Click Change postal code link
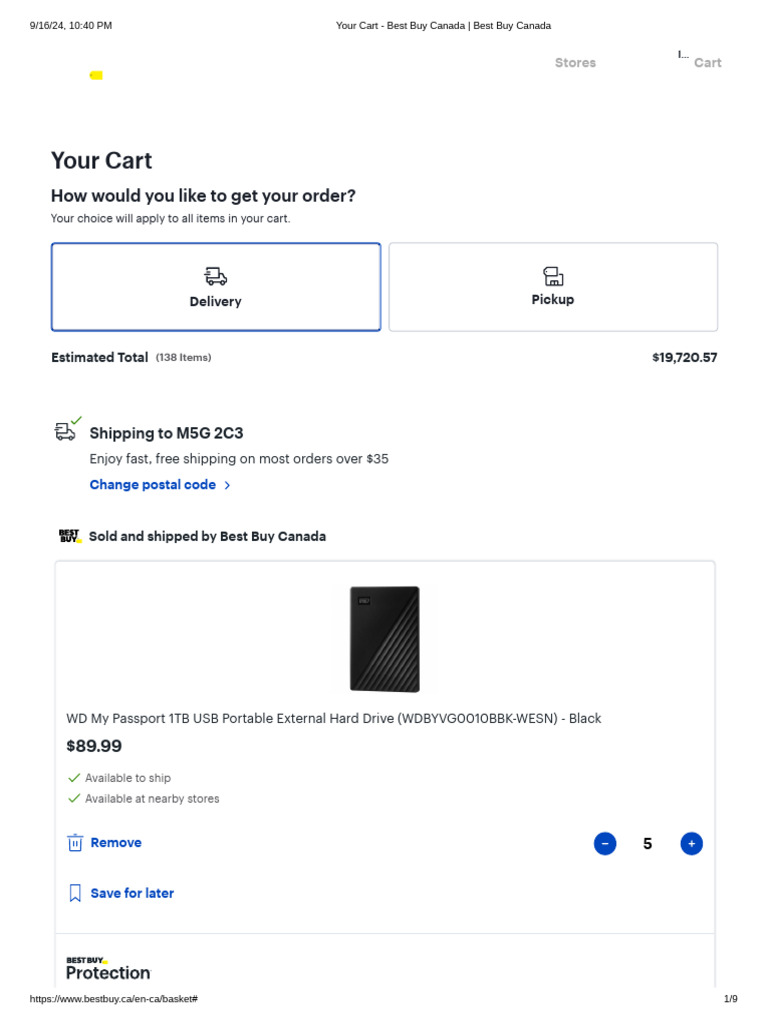 [x=153, y=485]
